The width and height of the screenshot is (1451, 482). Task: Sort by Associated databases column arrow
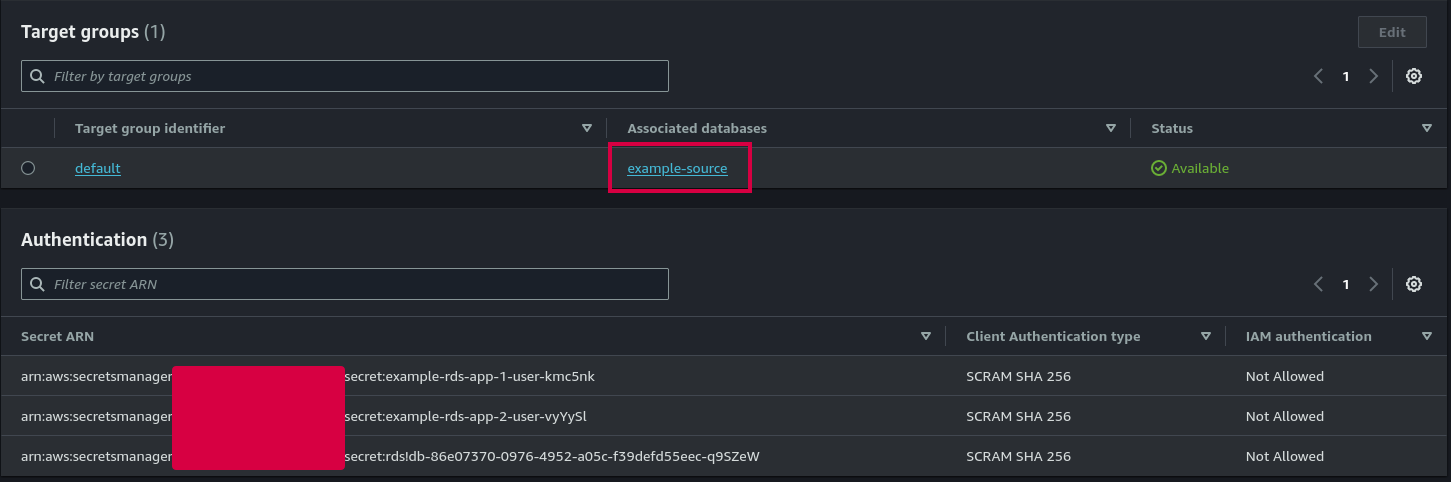[x=1111, y=128]
